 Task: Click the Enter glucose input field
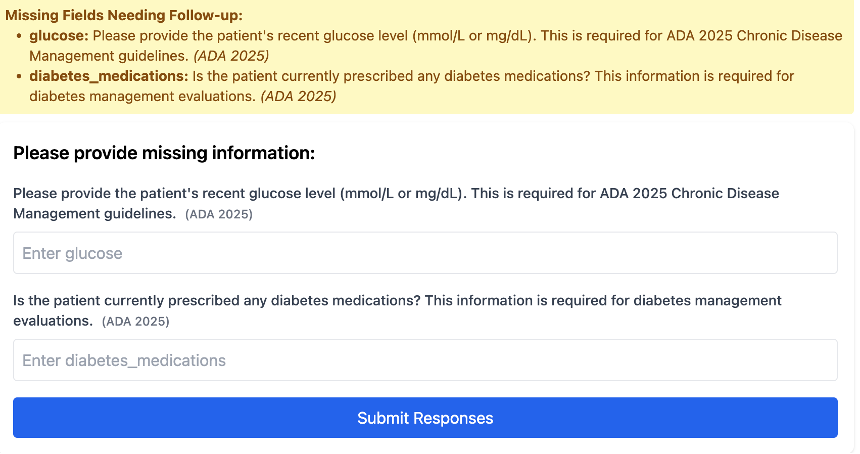click(x=425, y=253)
